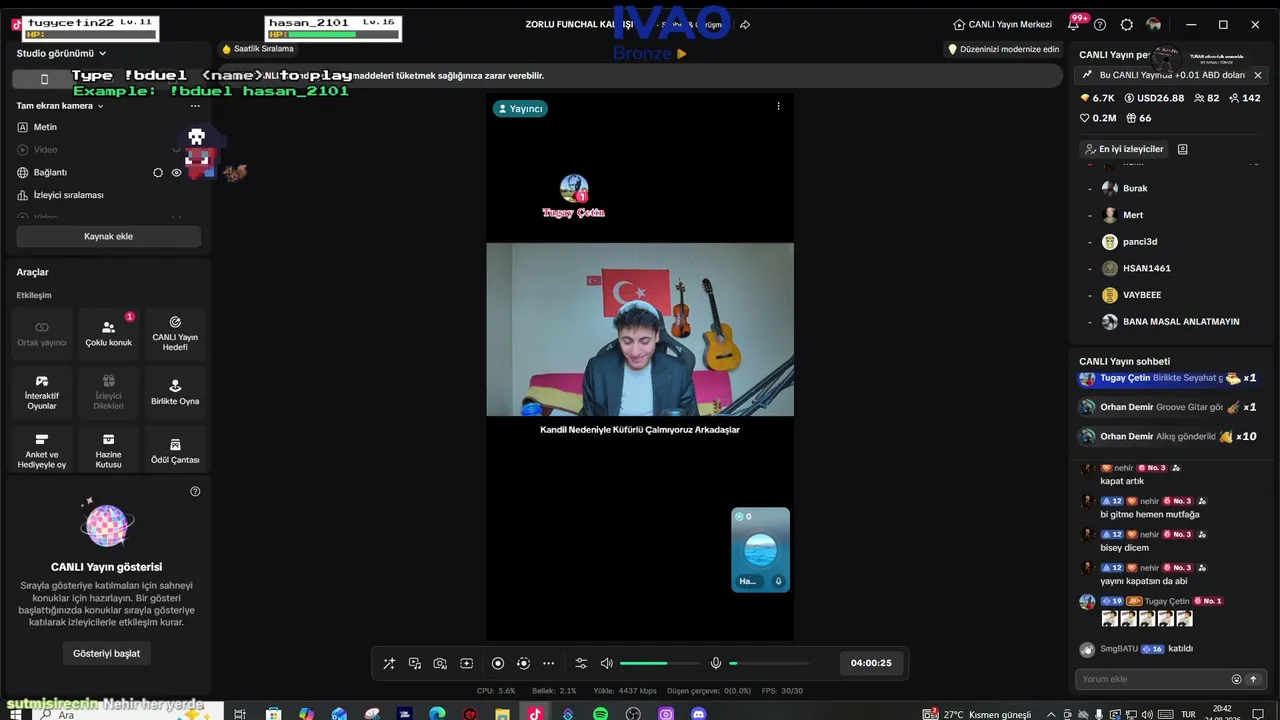The image size is (1280, 720).
Task: Toggle visibility of the Bağlantı source
Action: [177, 172]
